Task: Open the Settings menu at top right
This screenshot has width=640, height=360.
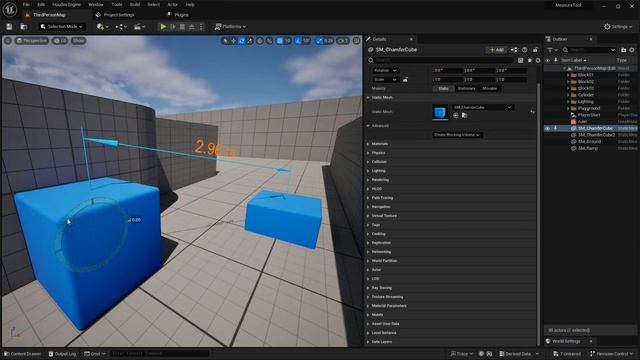Action: [x=618, y=27]
